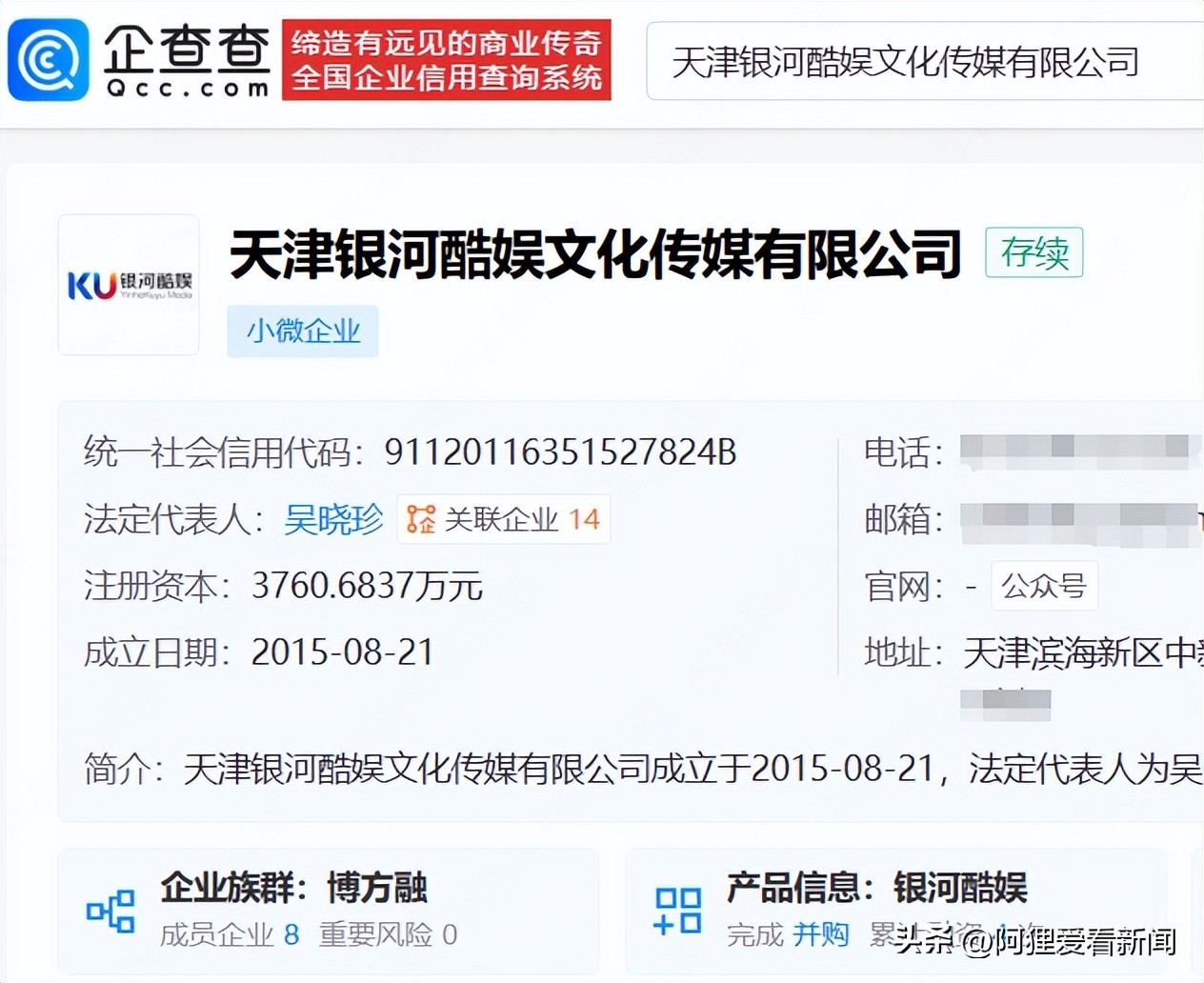Open the 企业族群 博方融 card title

(293, 887)
